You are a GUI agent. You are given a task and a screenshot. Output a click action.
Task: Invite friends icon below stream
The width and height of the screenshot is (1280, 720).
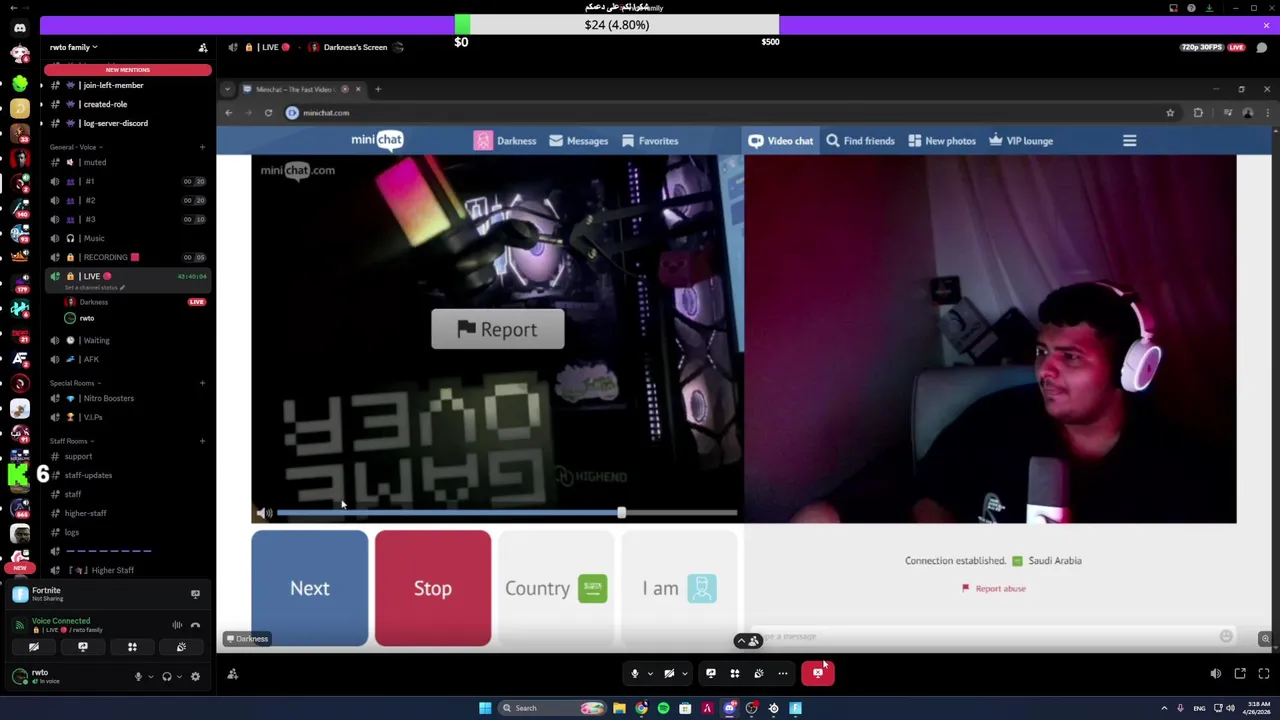pyautogui.click(x=233, y=674)
